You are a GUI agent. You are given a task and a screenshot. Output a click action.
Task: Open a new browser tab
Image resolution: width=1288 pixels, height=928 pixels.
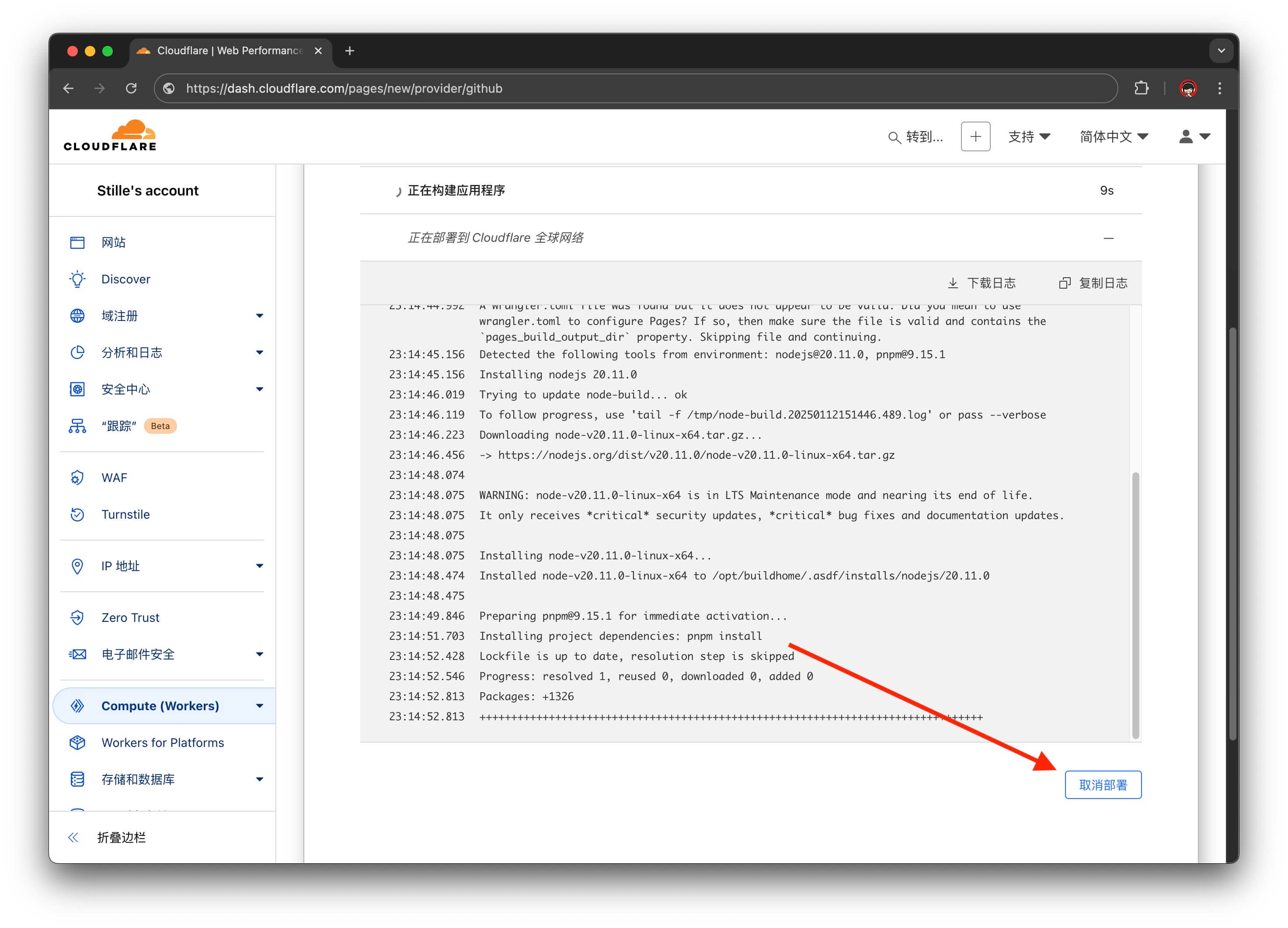[350, 51]
